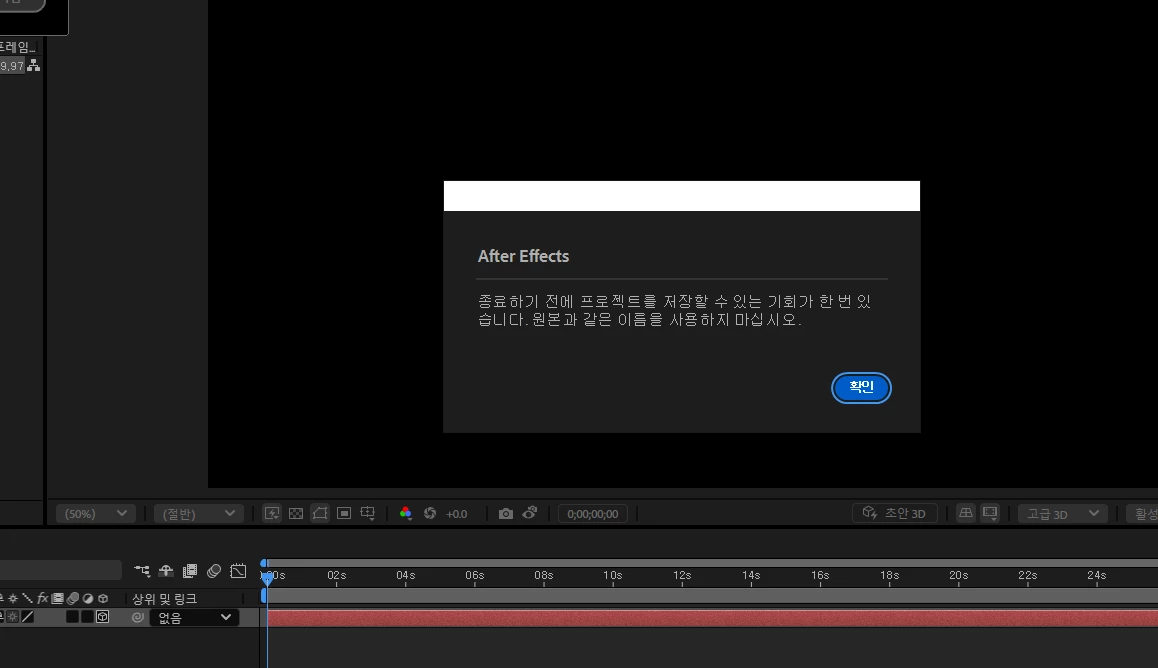Click the show snapshot icon
The height and width of the screenshot is (668, 1158).
530,513
